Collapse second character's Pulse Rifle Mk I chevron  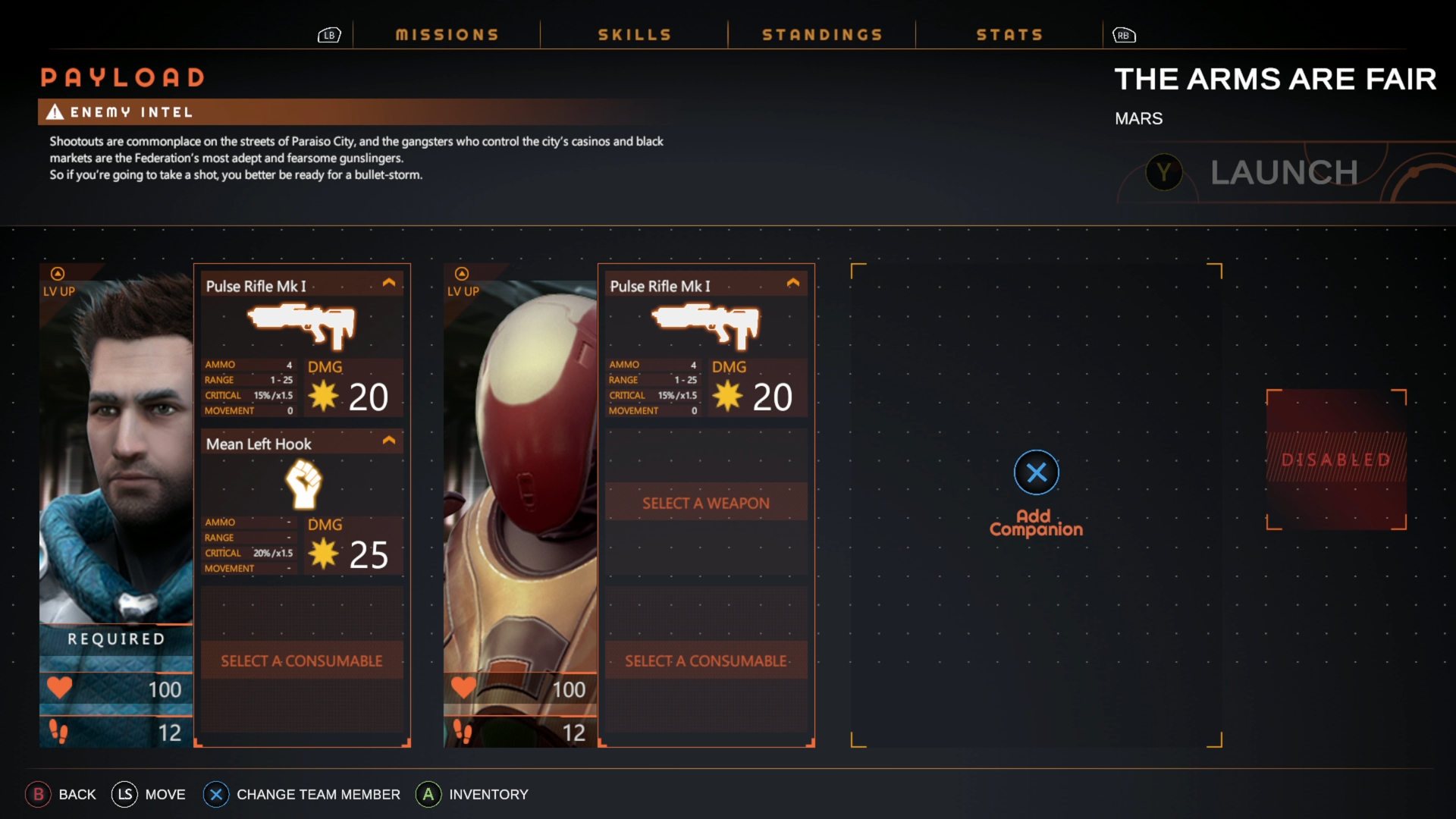[x=793, y=283]
